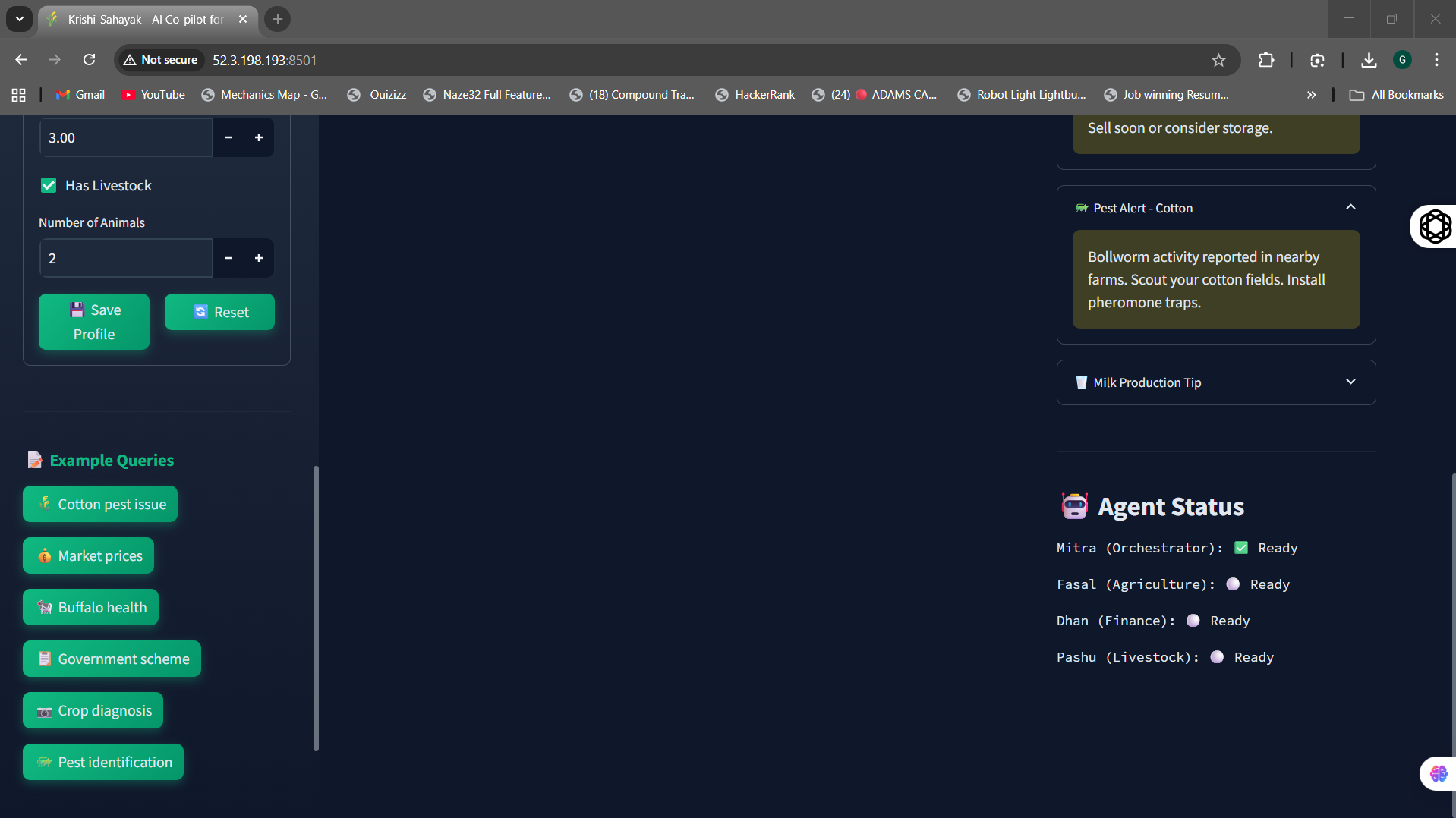Image resolution: width=1456 pixels, height=818 pixels.
Task: Click the 3.00 number input field
Action: pos(127,137)
